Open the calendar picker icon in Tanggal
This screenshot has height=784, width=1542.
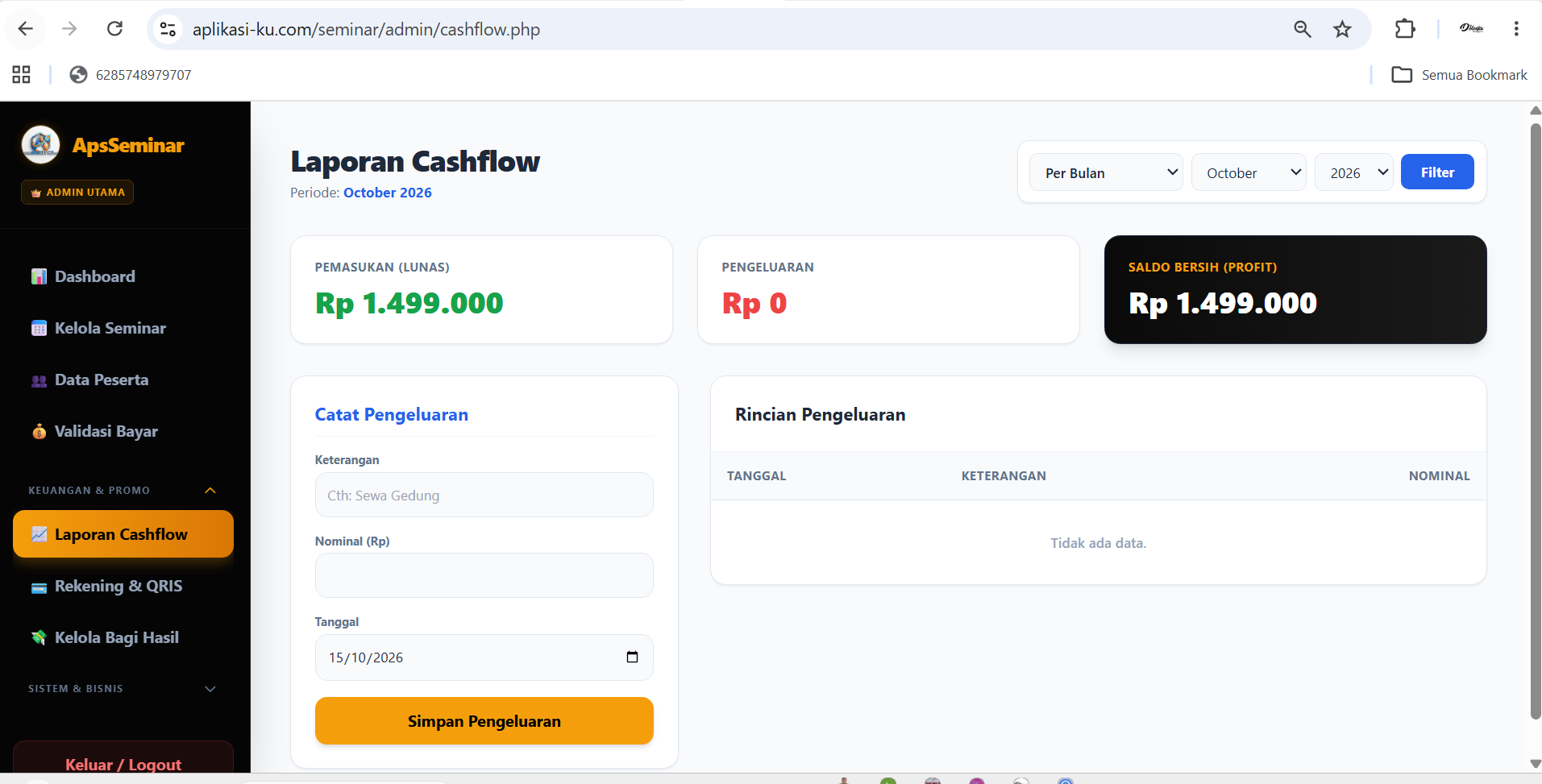tap(632, 657)
